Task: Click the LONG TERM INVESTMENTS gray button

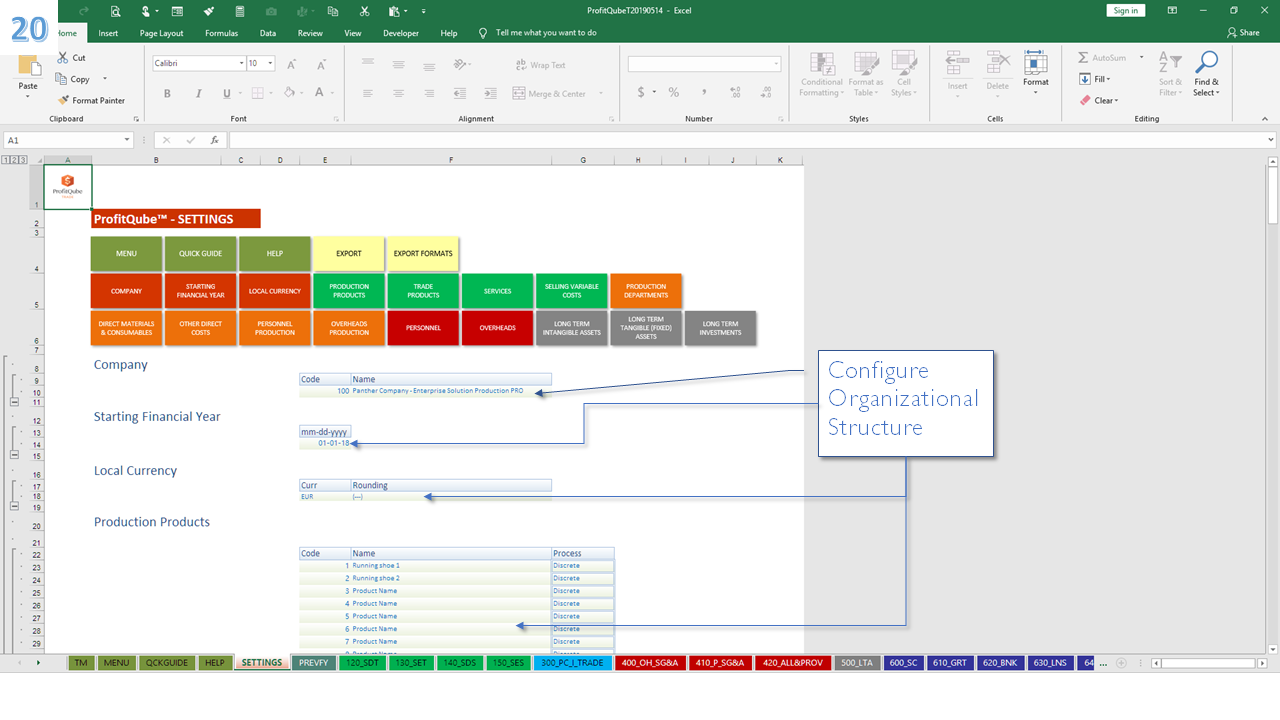Action: click(720, 328)
